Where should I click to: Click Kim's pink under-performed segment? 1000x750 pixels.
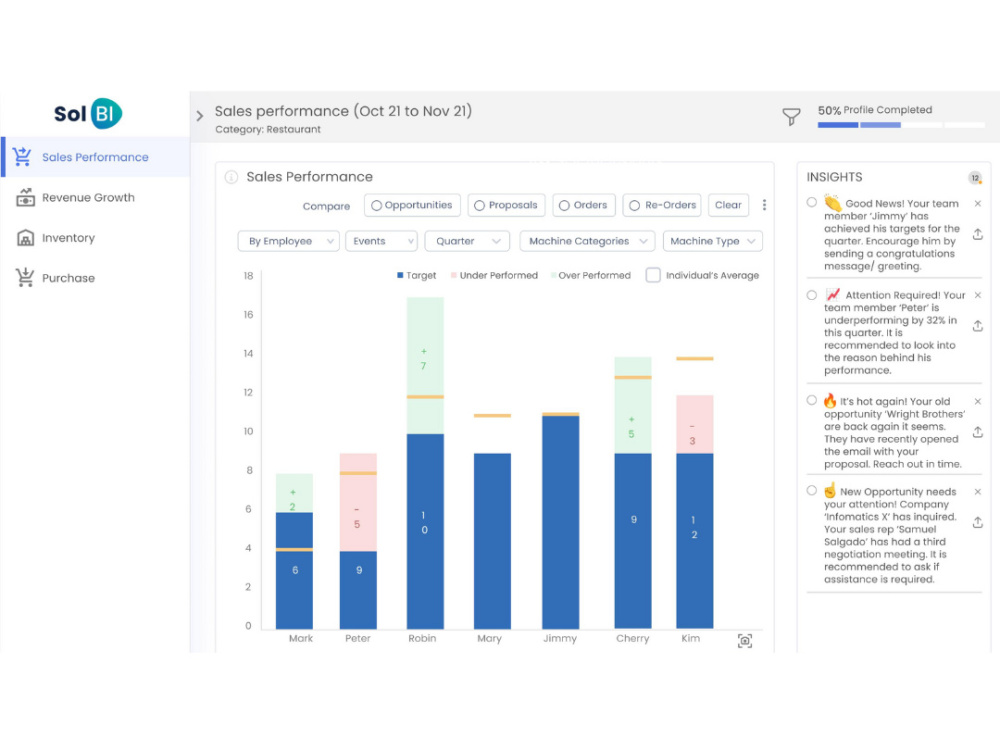click(695, 425)
